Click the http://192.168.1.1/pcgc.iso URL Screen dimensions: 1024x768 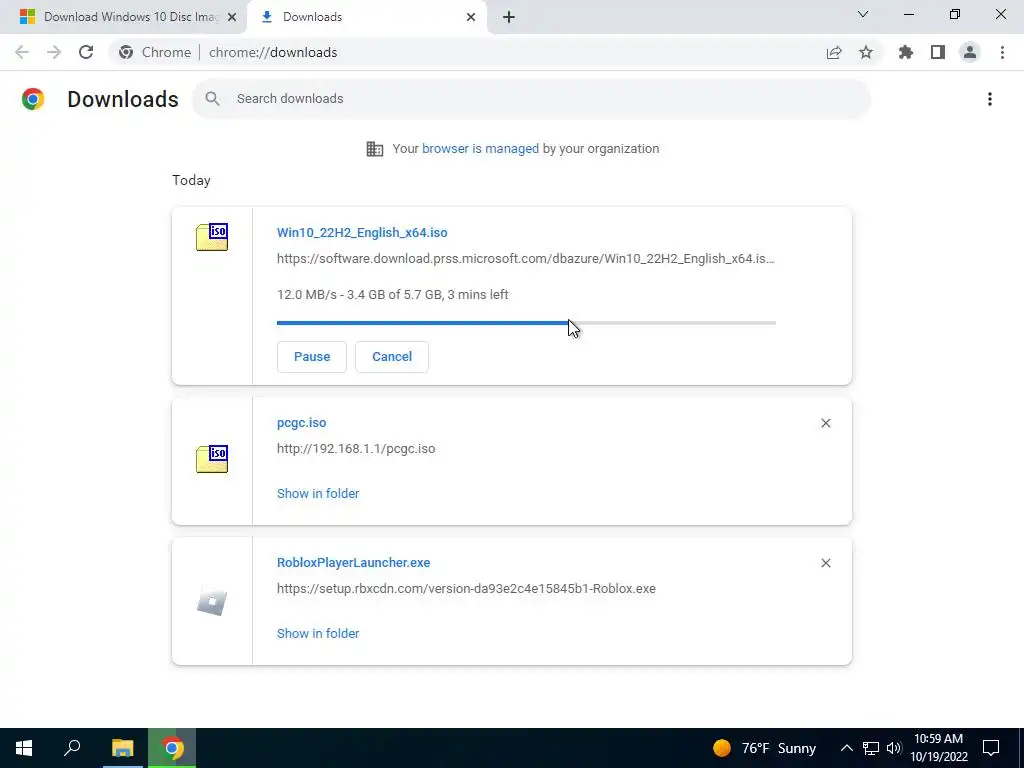[356, 449]
